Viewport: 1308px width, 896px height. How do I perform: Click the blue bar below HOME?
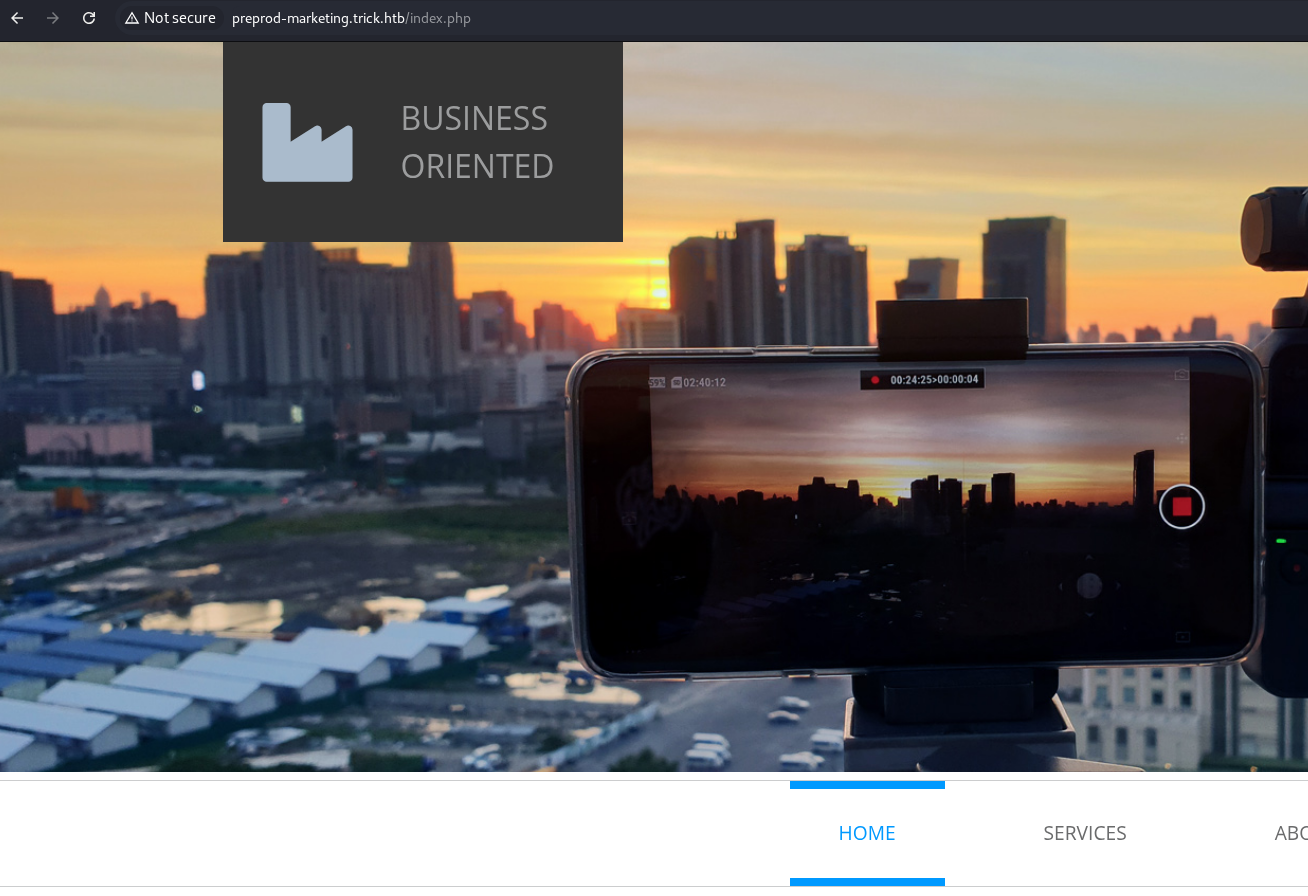click(x=867, y=881)
